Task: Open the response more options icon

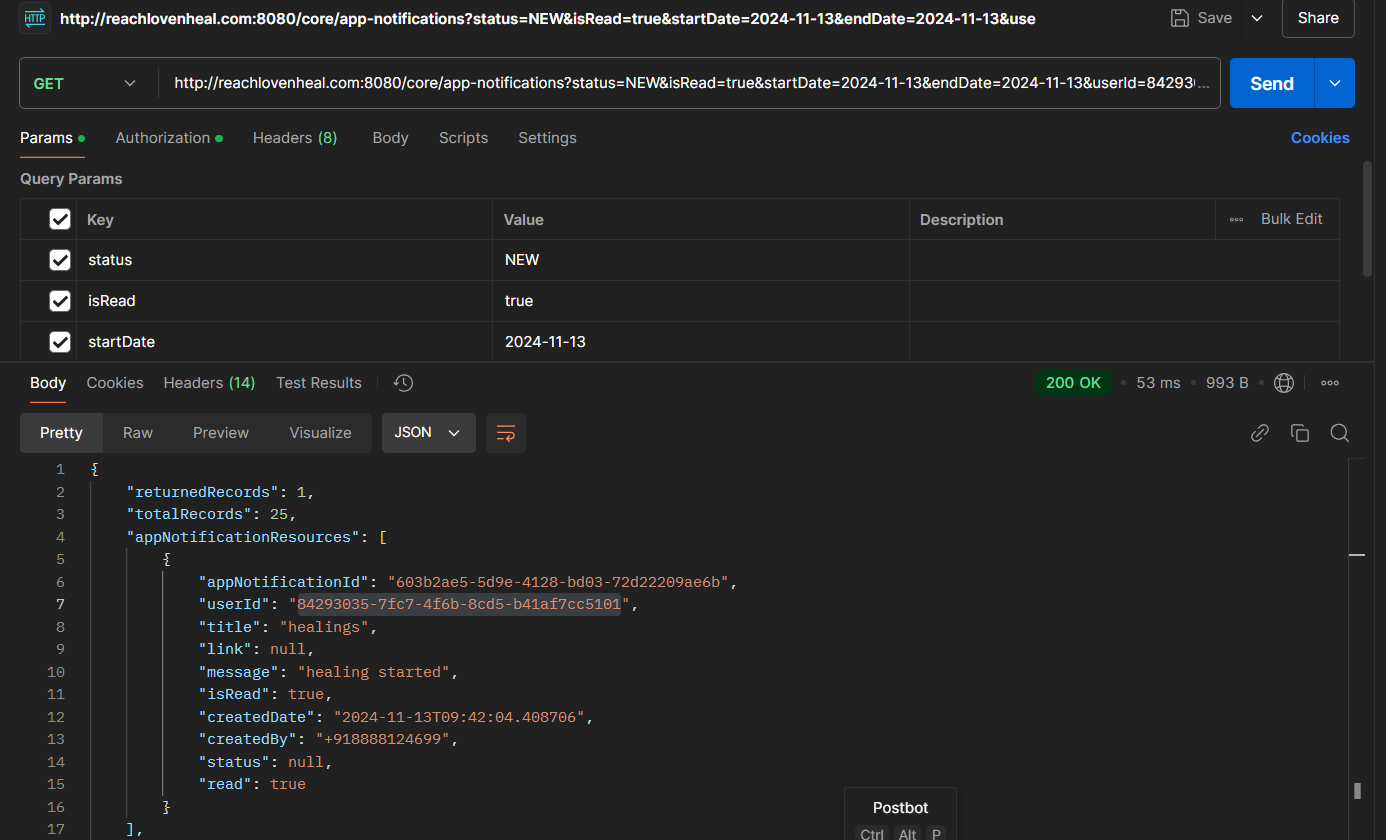Action: (1330, 383)
